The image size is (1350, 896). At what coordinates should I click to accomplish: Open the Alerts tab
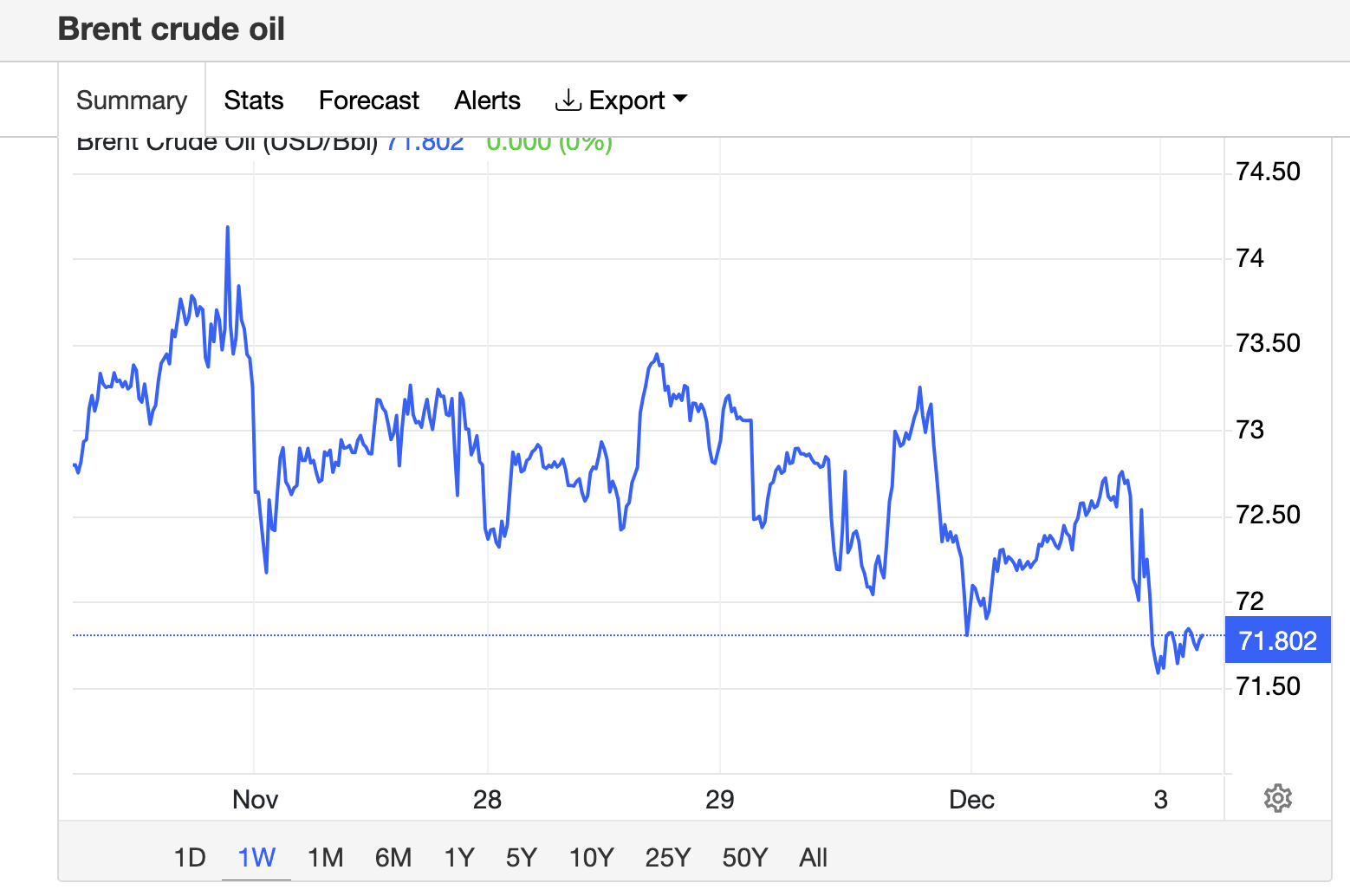488,101
